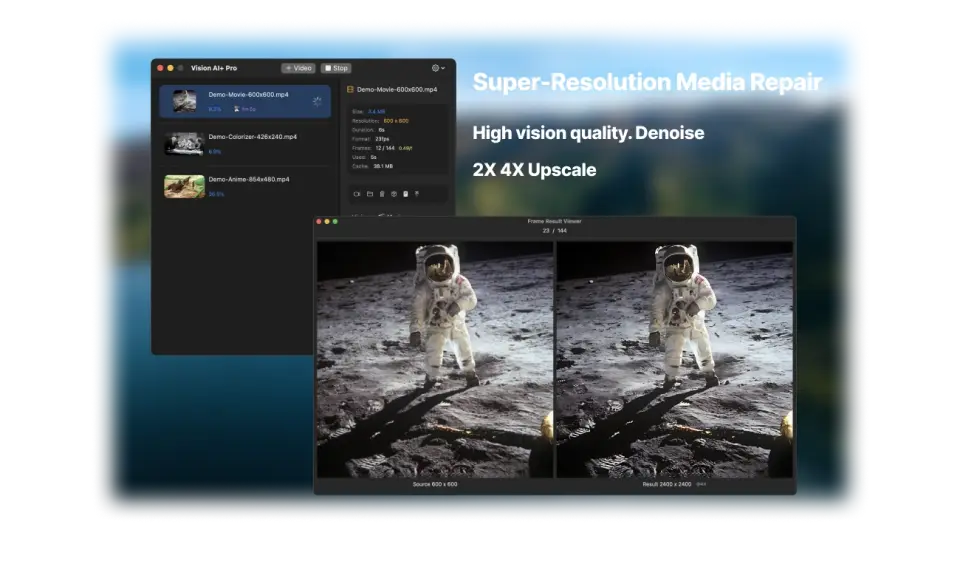
Task: Click the source image in Frame Result Viewer
Action: [435, 359]
